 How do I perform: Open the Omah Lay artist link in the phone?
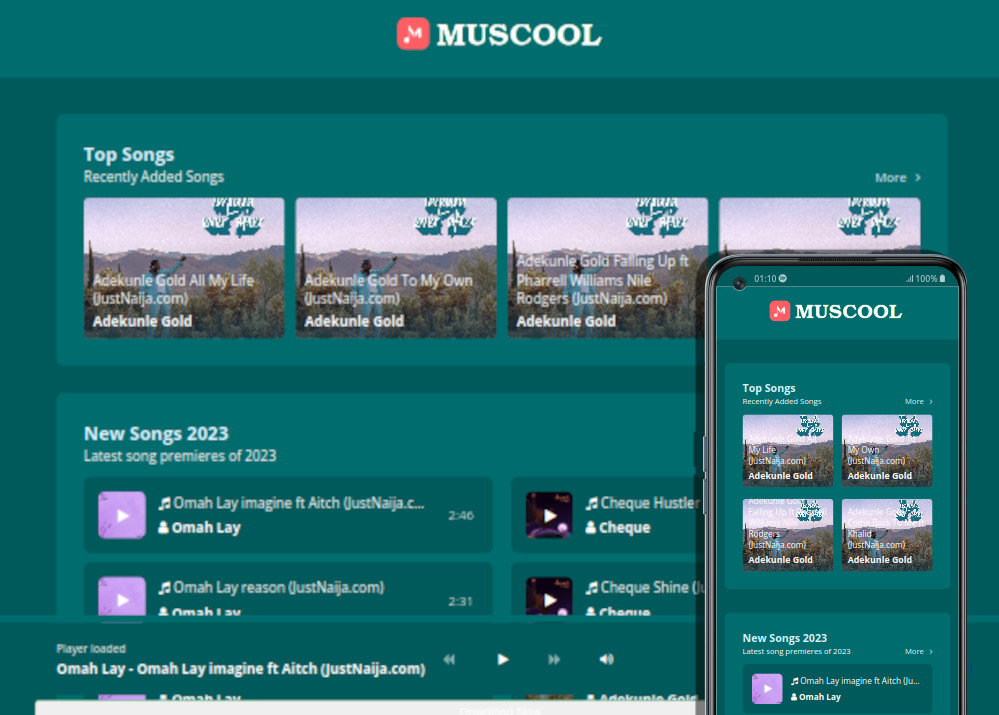click(x=820, y=697)
